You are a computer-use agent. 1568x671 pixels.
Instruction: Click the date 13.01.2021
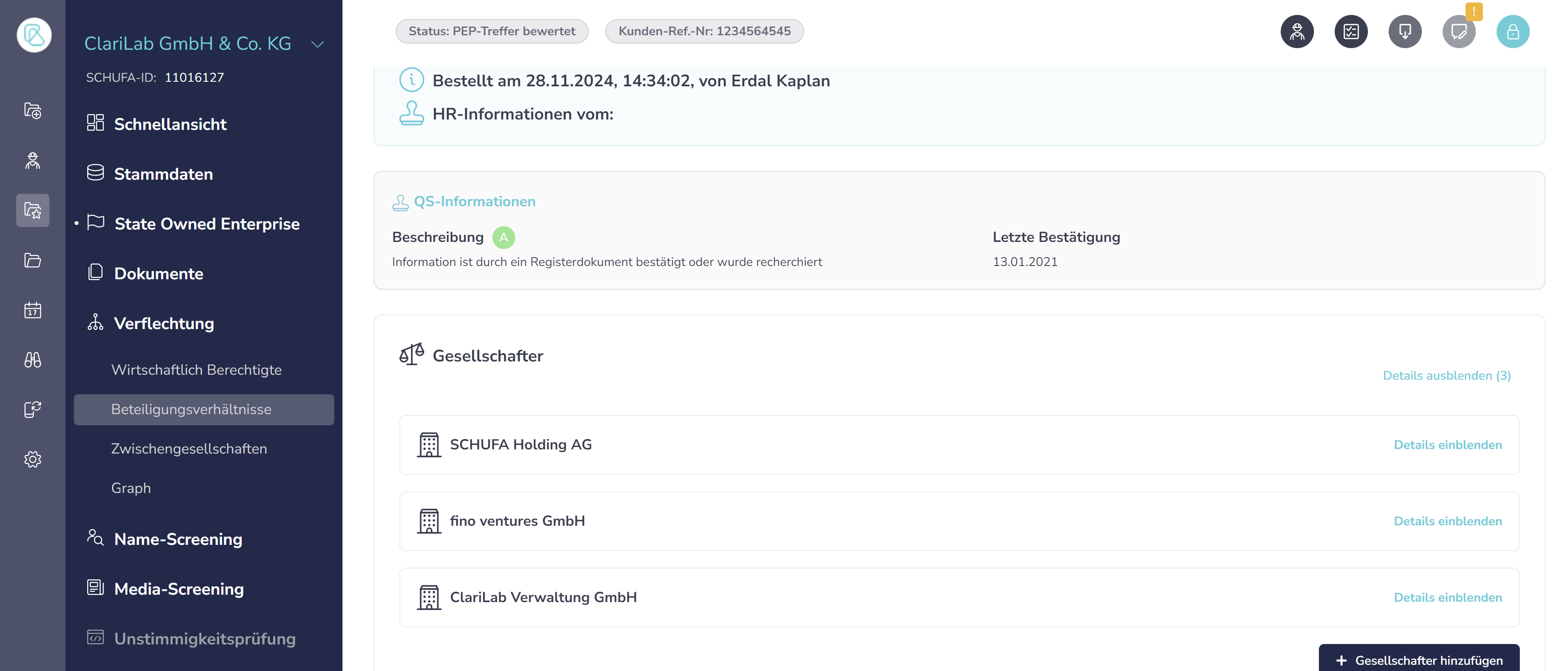1025,262
